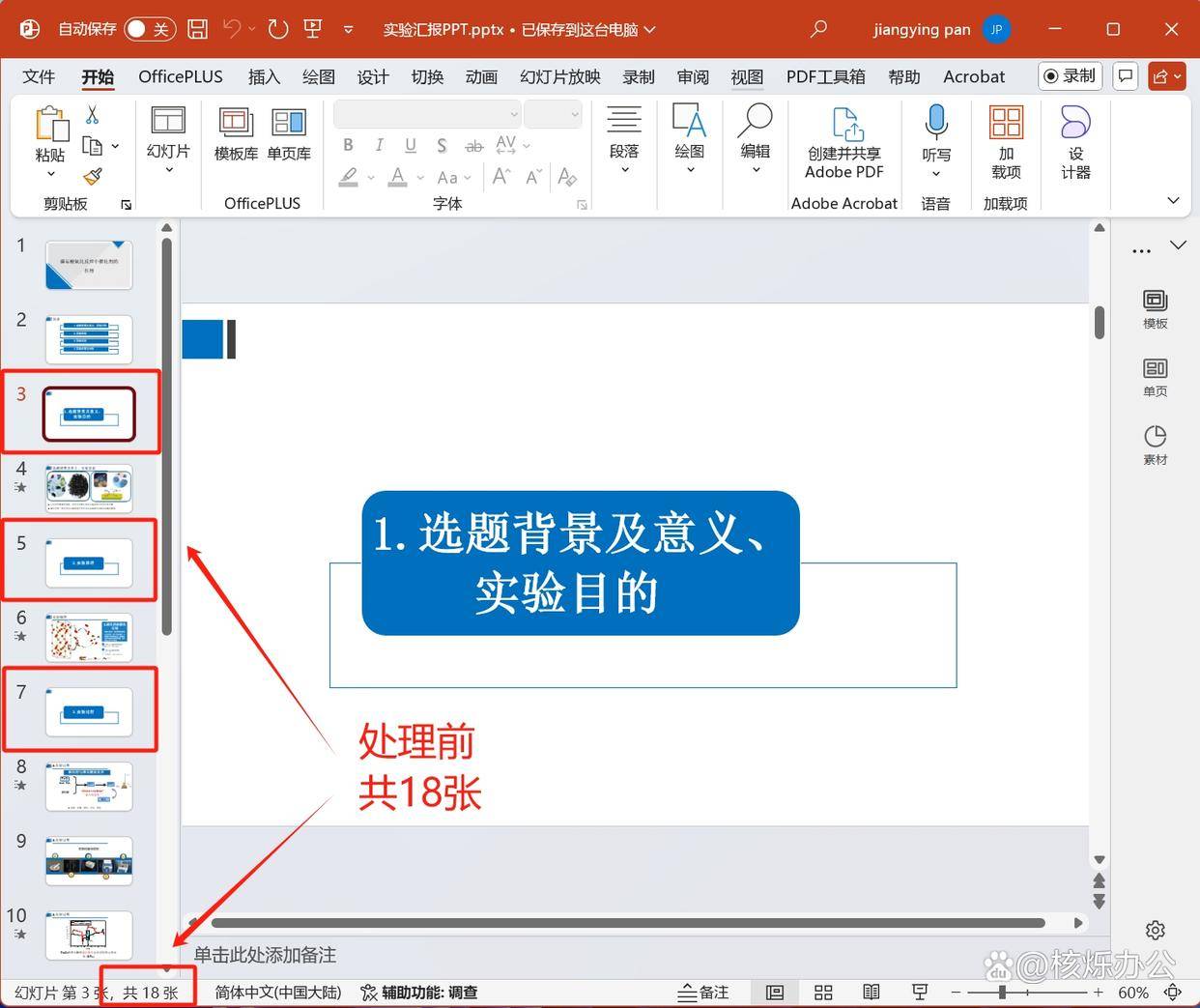Open the 粘贴 paste options dropdown
The height and width of the screenshot is (1008, 1200).
pos(50,174)
